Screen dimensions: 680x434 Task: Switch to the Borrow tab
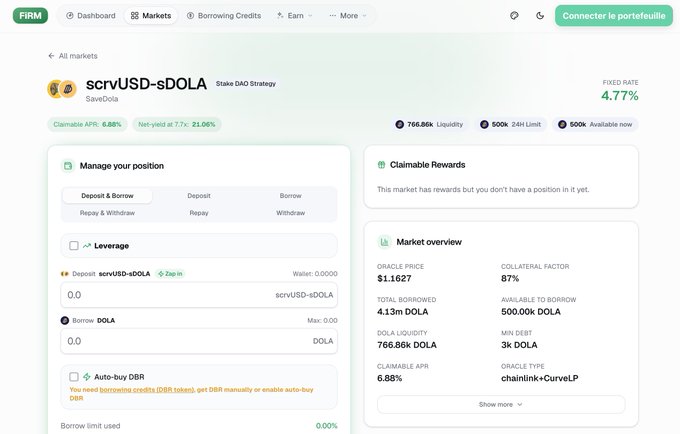pos(290,196)
